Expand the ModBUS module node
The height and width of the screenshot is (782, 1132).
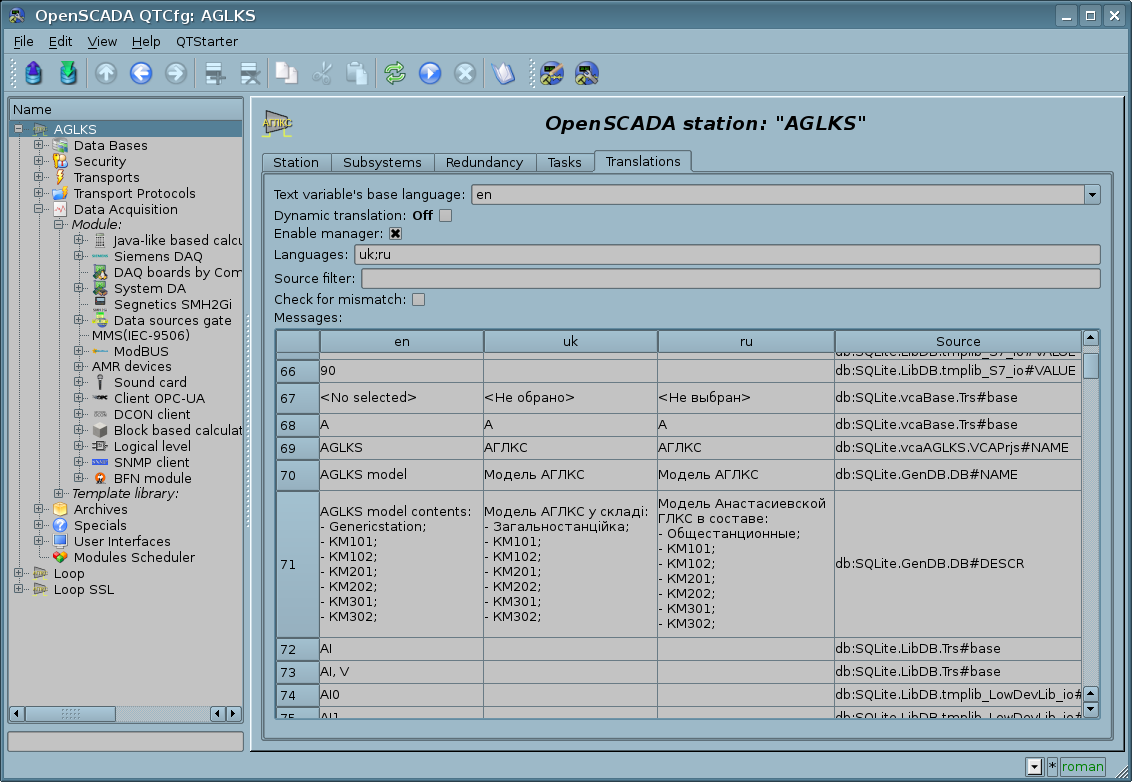point(79,350)
